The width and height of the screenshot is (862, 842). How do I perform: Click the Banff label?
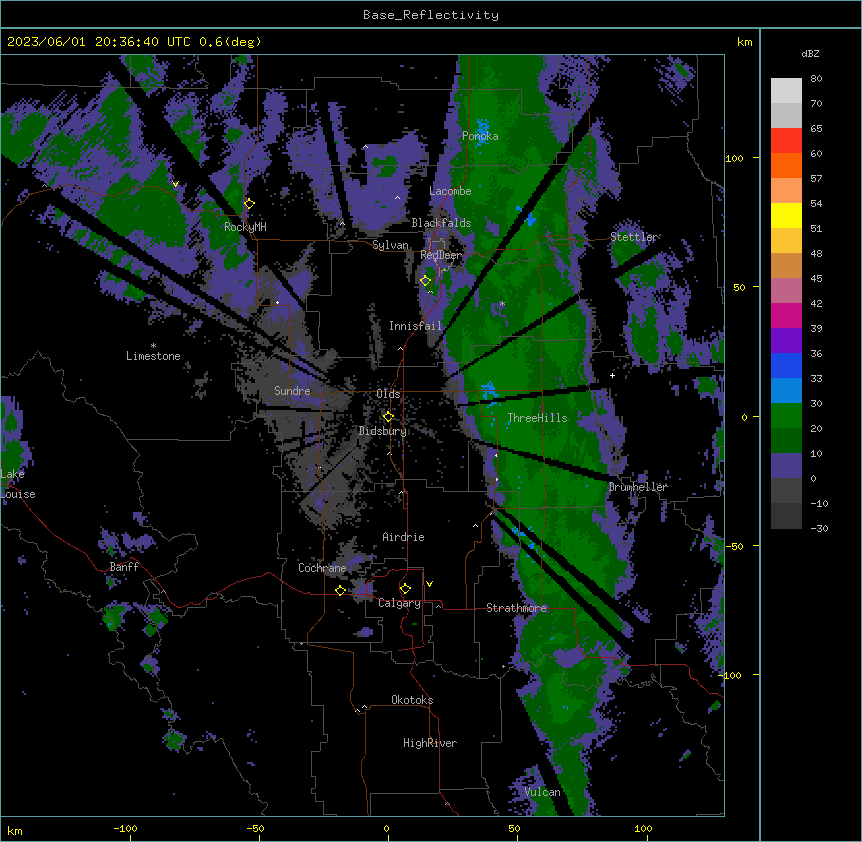[124, 567]
